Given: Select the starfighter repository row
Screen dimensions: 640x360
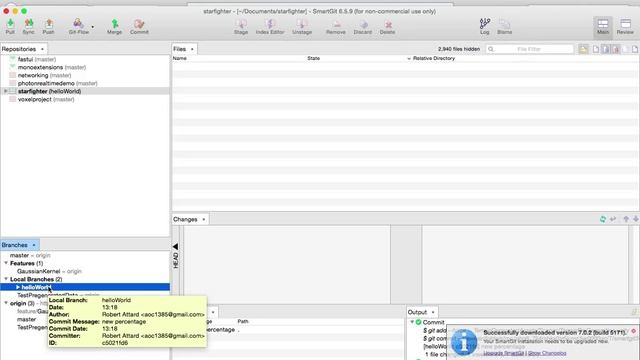Looking at the screenshot, I should [85, 91].
